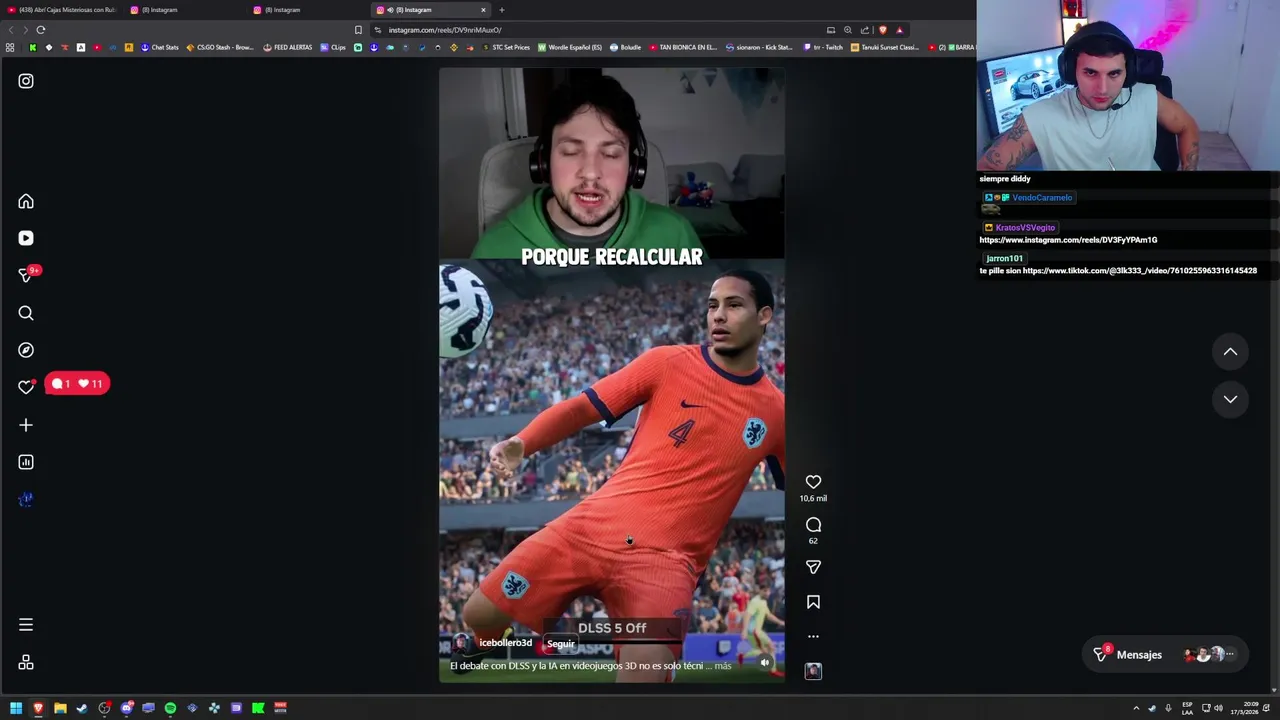Like the reel with 10,6 mil likes
The image size is (1280, 720).
click(x=813, y=482)
